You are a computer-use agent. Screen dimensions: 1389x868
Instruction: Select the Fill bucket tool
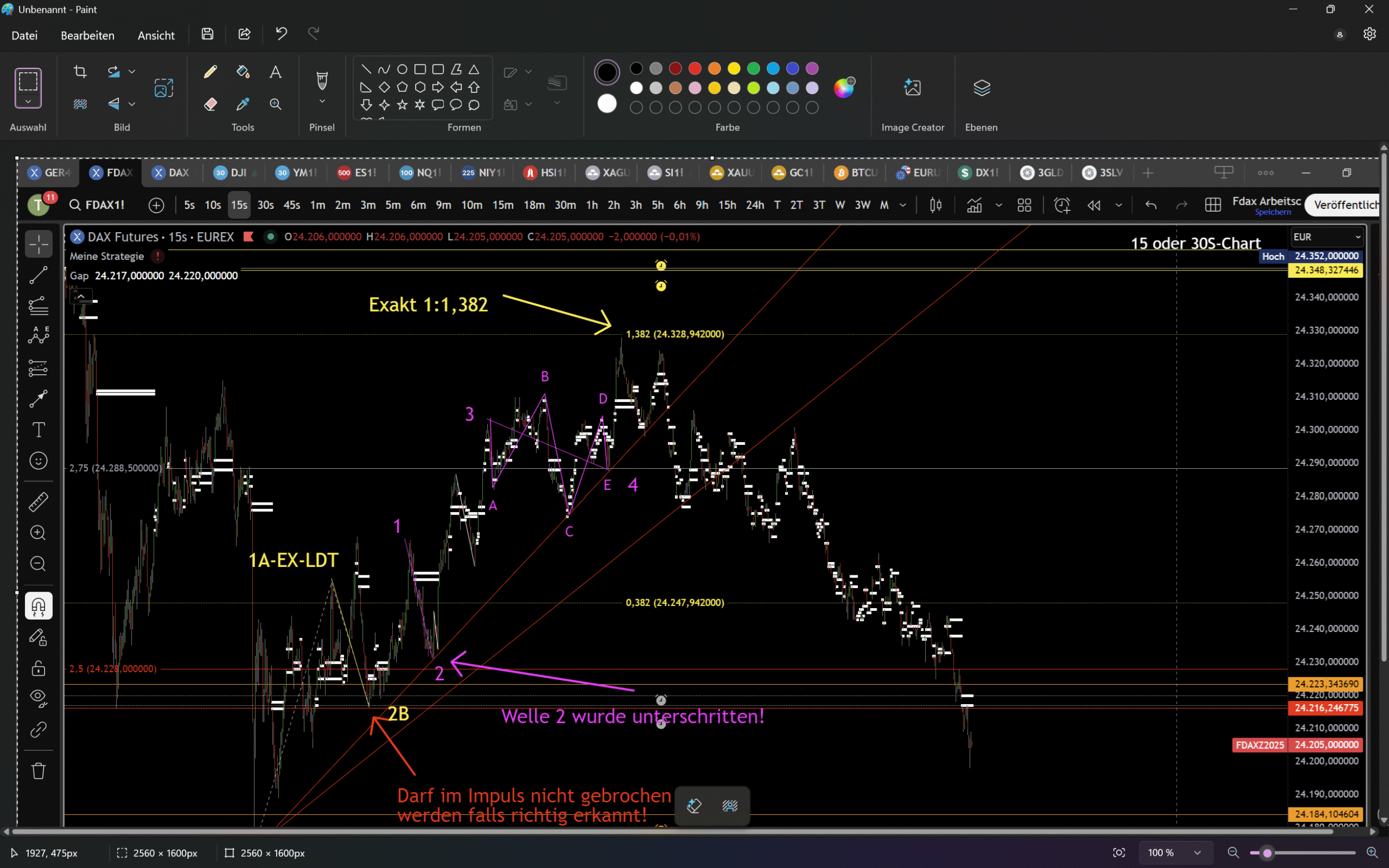pyautogui.click(x=243, y=72)
